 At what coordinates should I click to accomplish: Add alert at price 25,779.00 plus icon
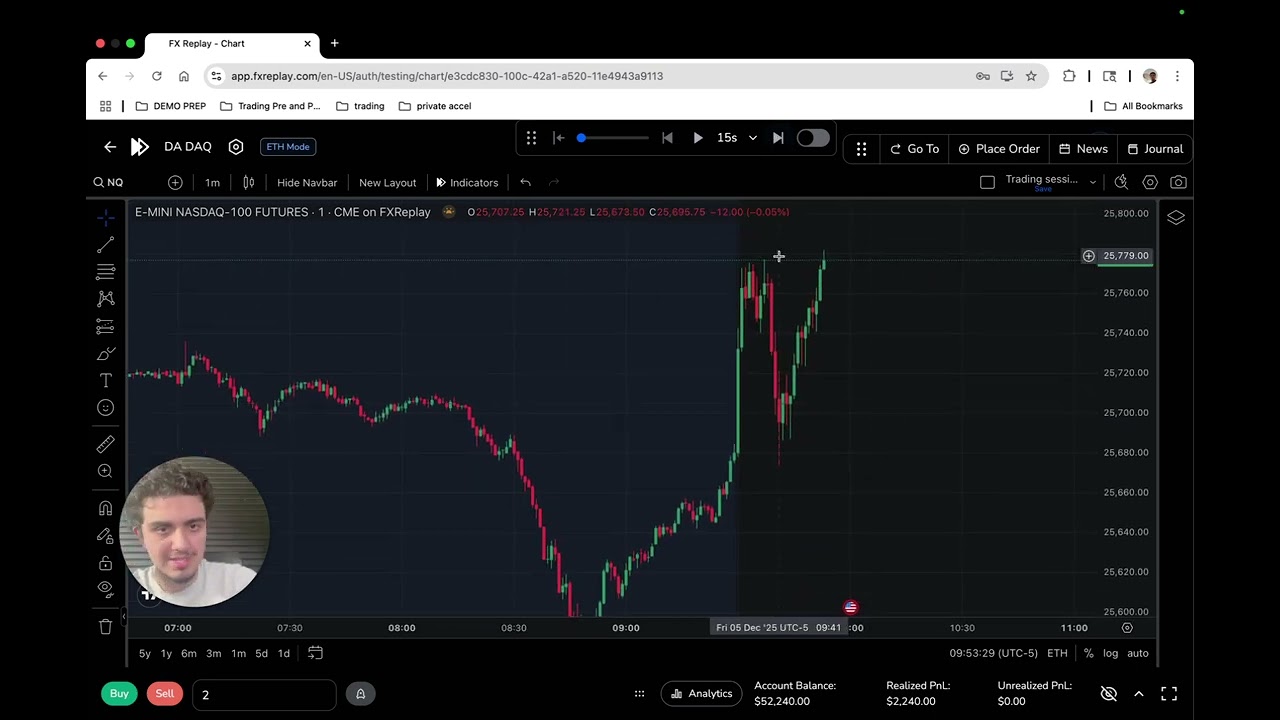1088,256
